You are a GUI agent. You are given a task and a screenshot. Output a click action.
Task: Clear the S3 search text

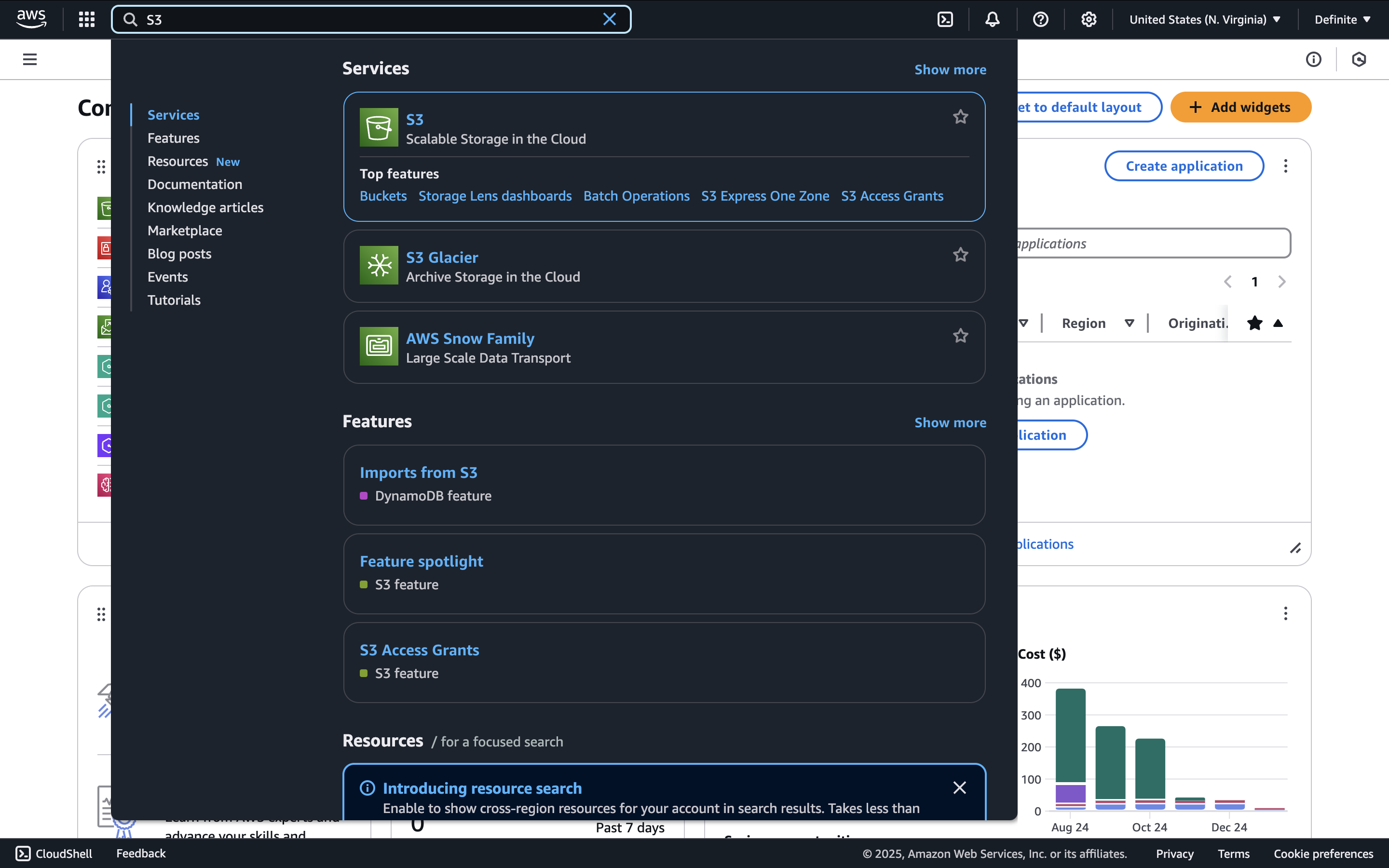click(609, 19)
